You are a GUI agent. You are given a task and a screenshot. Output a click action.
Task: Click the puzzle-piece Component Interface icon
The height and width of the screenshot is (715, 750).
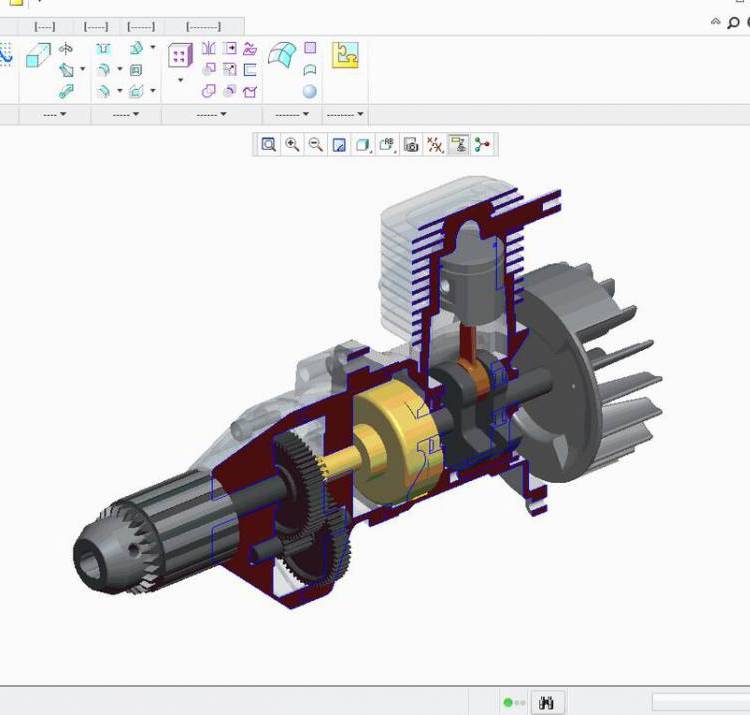point(345,55)
